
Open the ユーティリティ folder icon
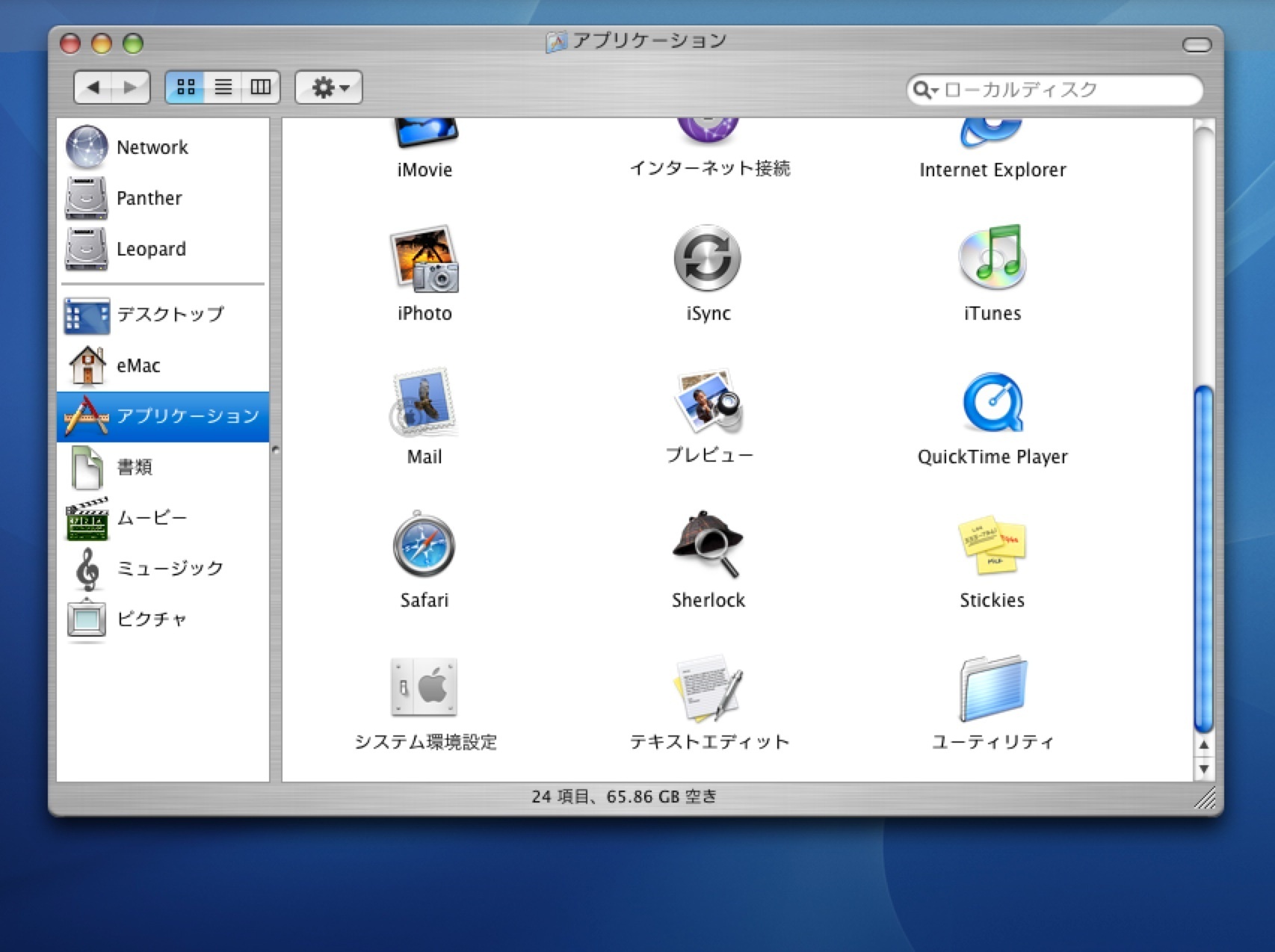point(992,687)
